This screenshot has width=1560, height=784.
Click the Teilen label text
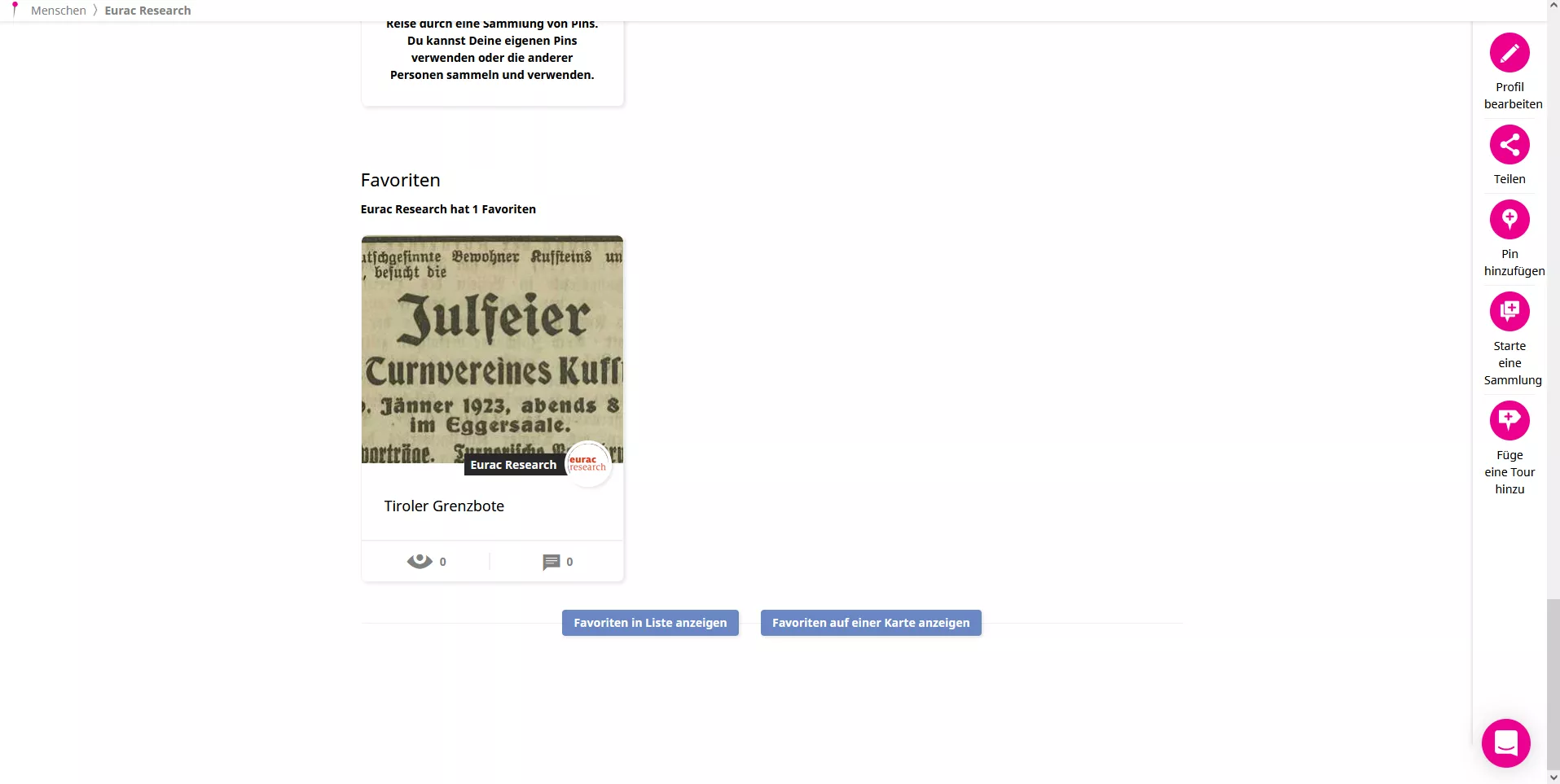pyautogui.click(x=1509, y=179)
